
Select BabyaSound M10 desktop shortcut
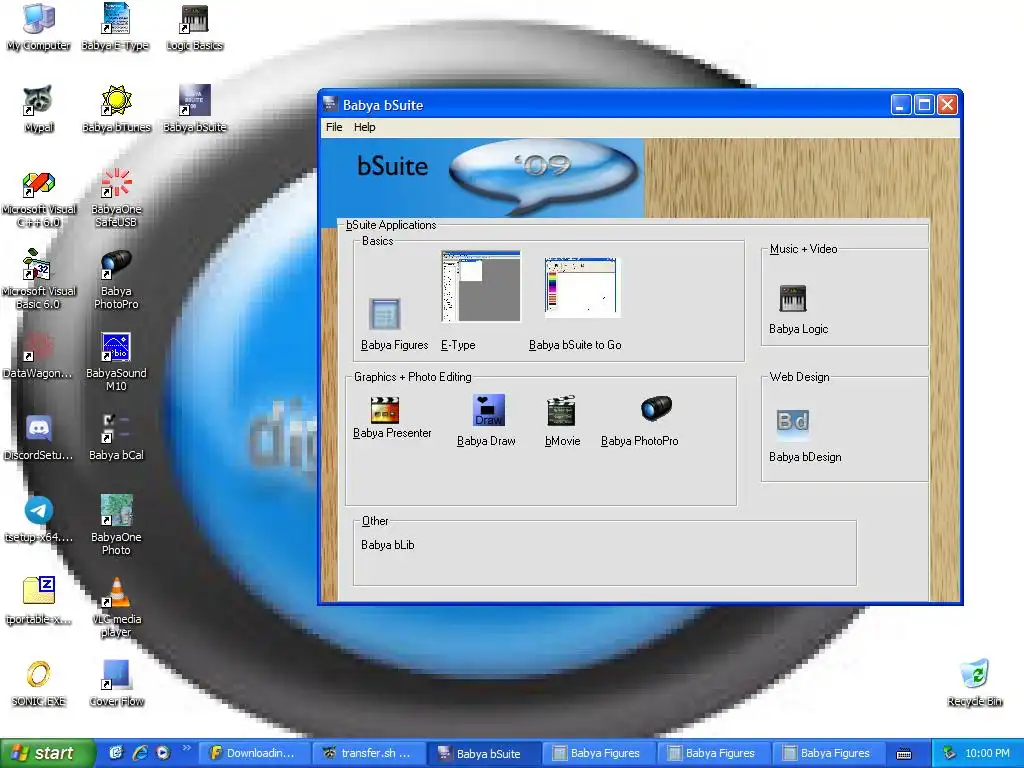click(x=116, y=361)
